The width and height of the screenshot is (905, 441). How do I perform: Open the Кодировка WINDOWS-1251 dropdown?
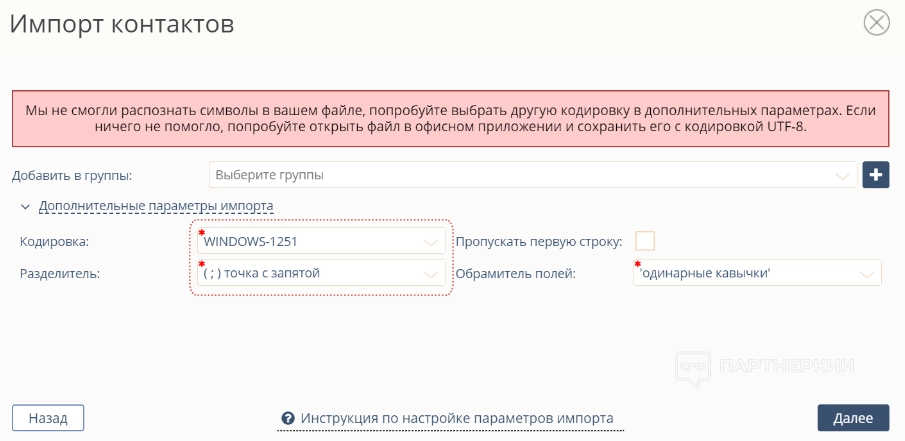pyautogui.click(x=321, y=241)
